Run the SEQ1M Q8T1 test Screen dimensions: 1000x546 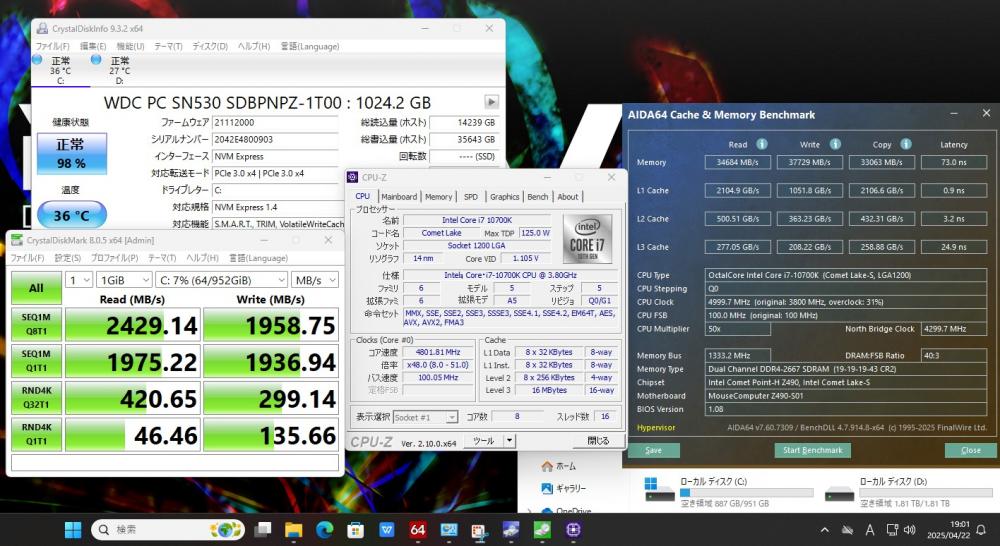pos(36,324)
